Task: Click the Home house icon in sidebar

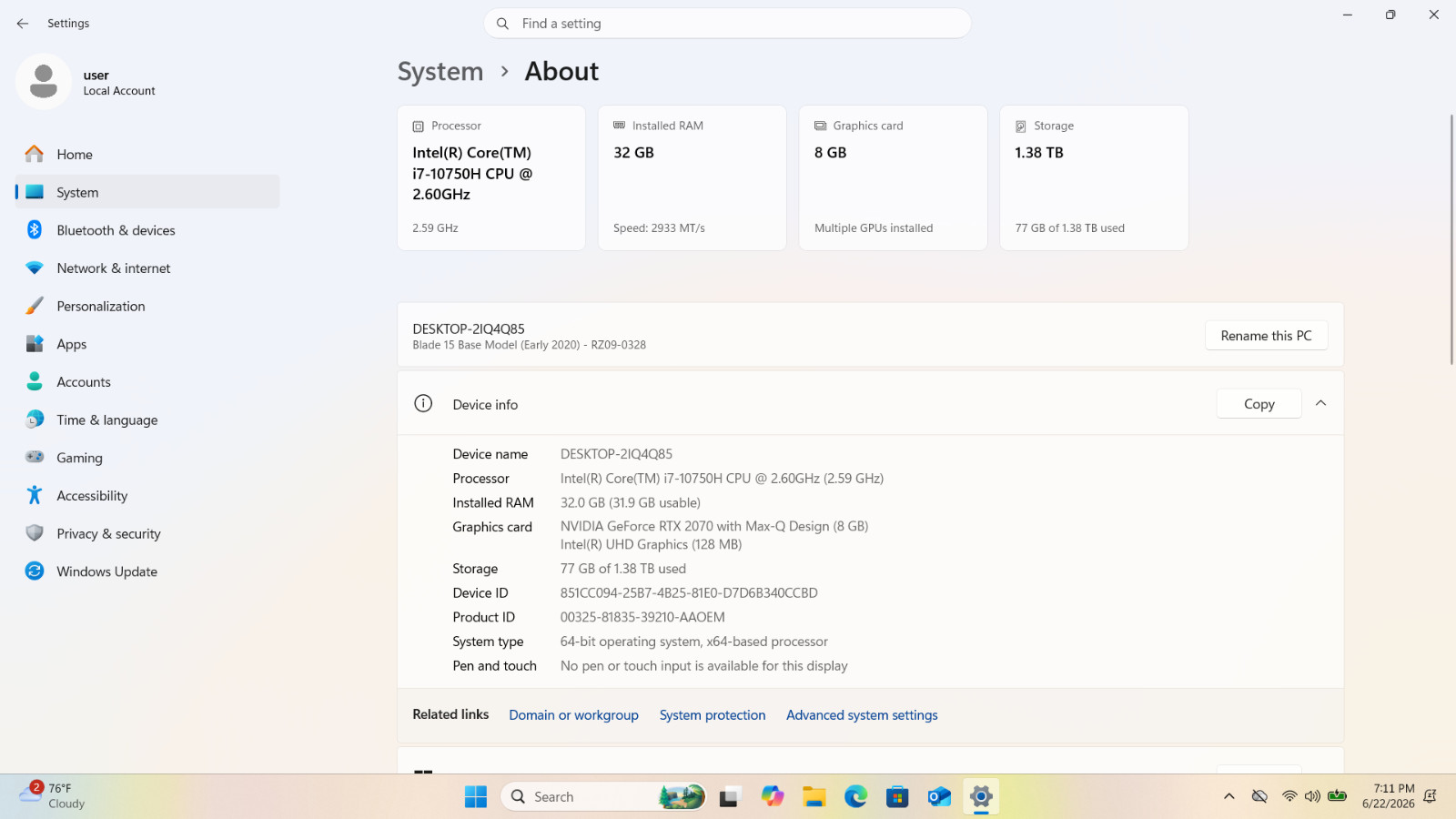Action: (35, 154)
